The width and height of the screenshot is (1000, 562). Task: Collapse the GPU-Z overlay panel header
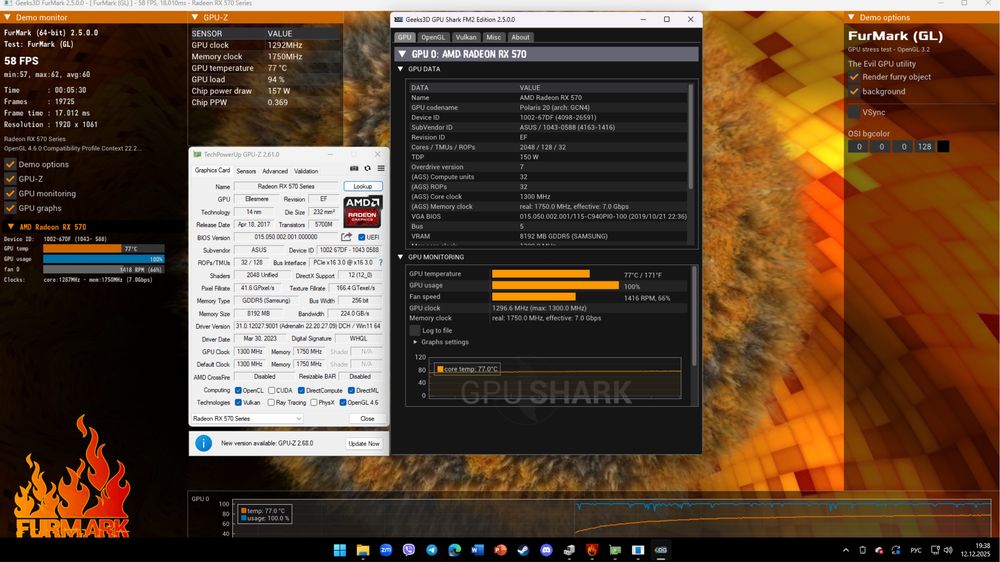pos(195,17)
